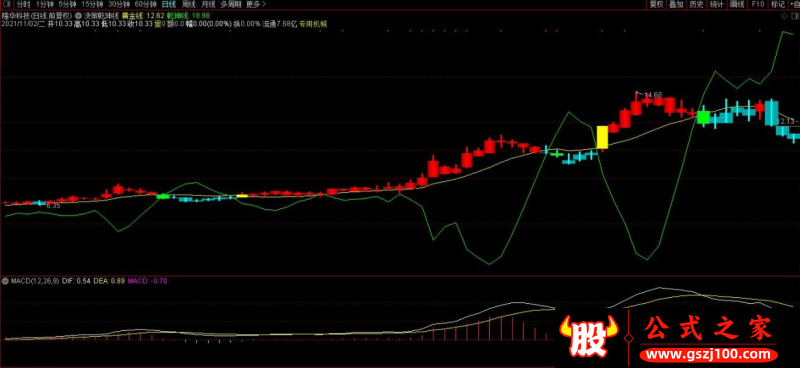Click the large yellow candlestick
The image size is (800, 368).
603,137
